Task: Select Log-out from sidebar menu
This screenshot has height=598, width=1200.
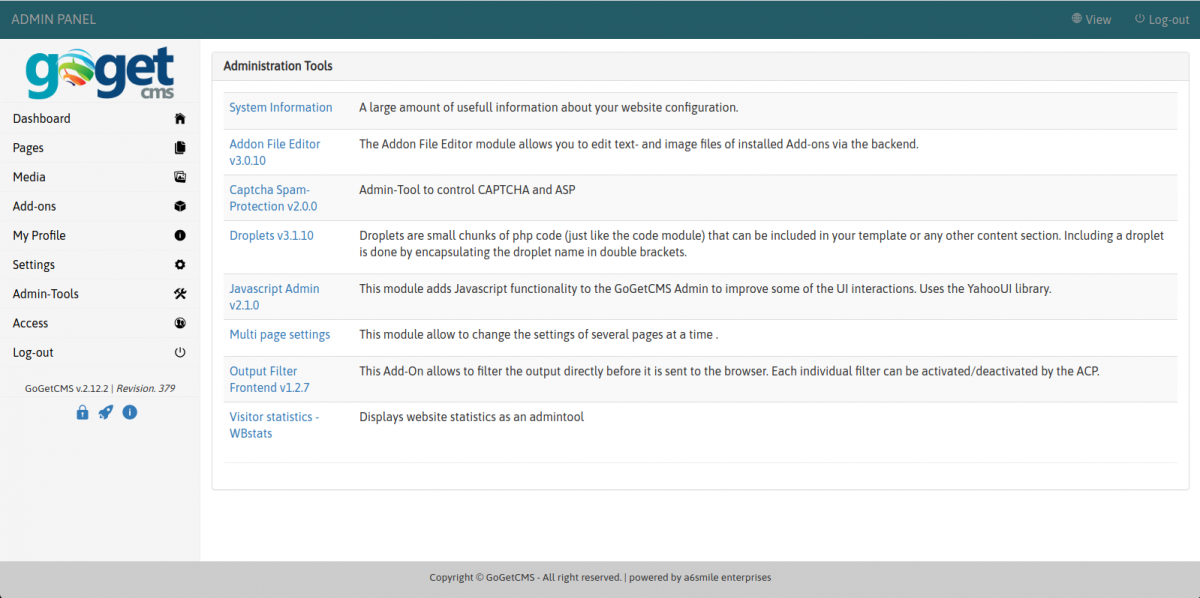Action: [33, 353]
